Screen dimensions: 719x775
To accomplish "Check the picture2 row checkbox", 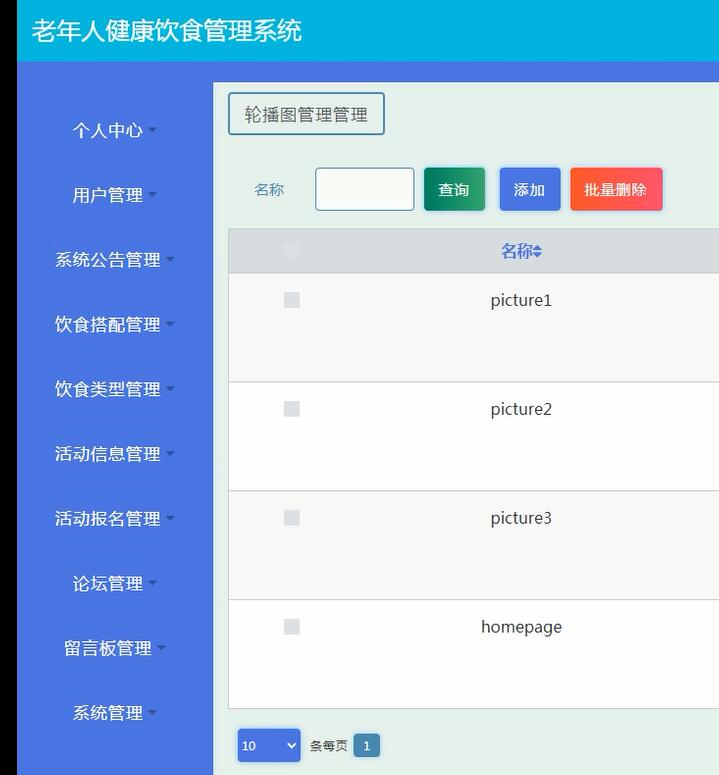I will [292, 409].
